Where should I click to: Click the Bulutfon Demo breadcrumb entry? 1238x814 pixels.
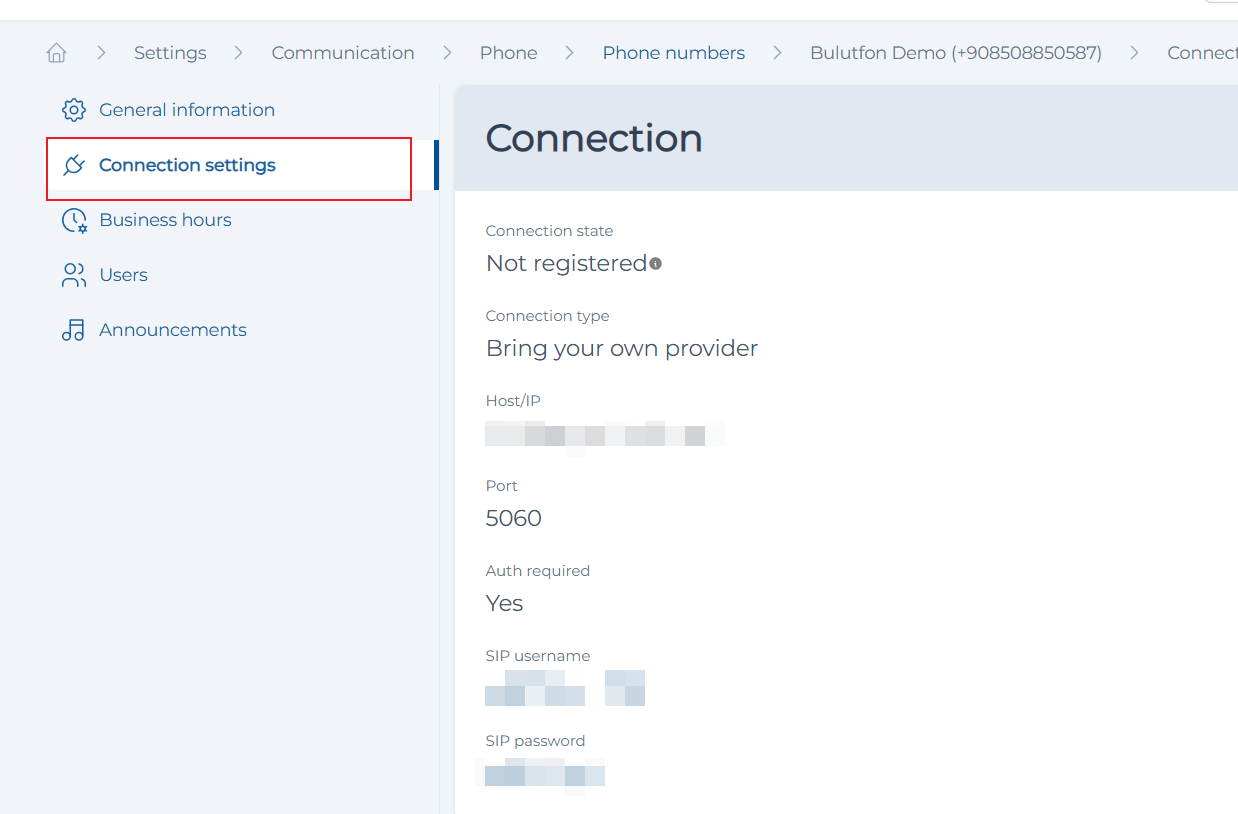pyautogui.click(x=954, y=52)
